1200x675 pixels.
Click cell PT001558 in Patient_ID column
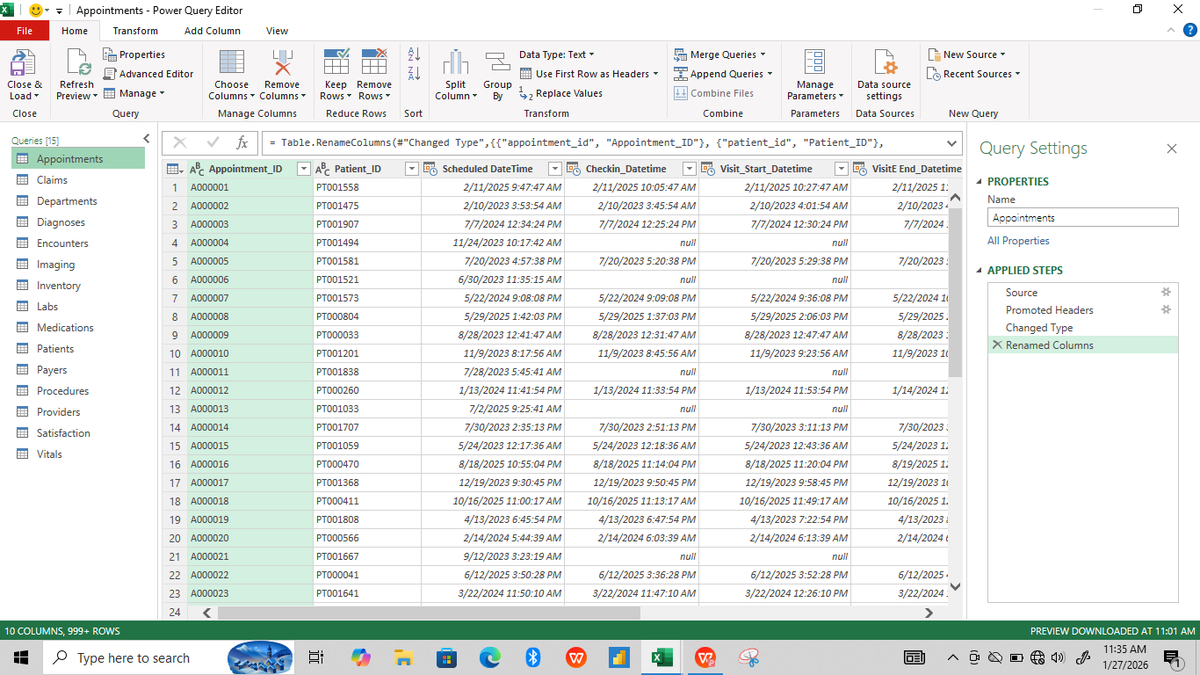tap(366, 187)
